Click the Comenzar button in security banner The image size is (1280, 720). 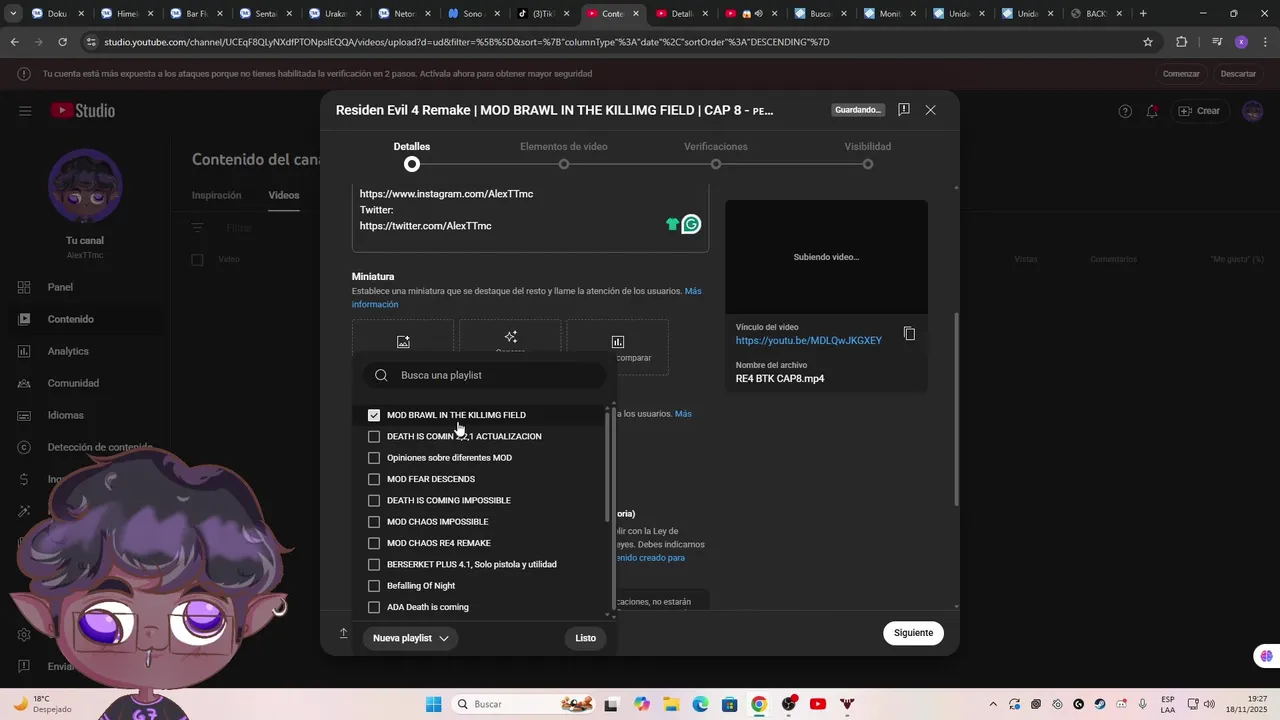pyautogui.click(x=1181, y=74)
